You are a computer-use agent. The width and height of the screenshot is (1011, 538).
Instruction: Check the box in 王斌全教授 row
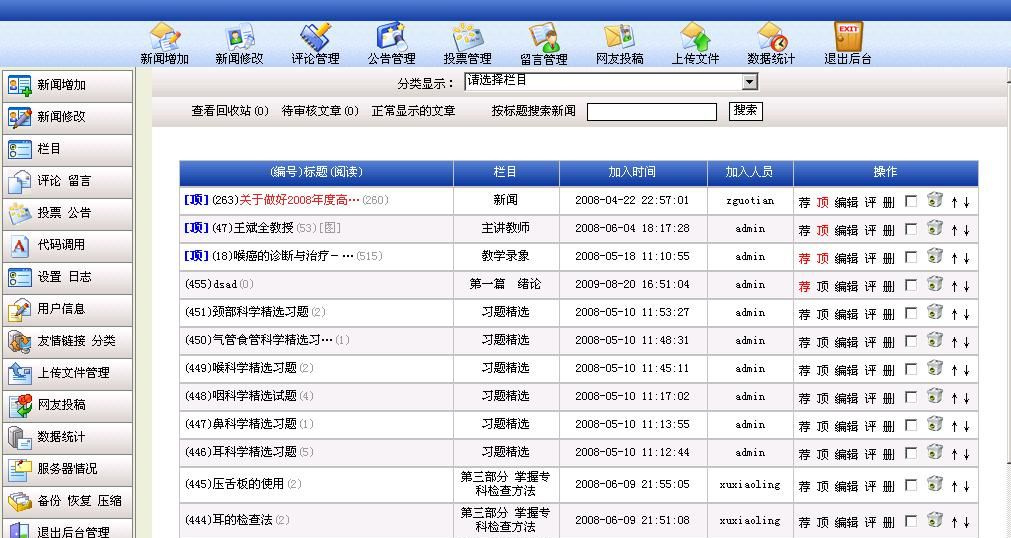pyautogui.click(x=911, y=229)
